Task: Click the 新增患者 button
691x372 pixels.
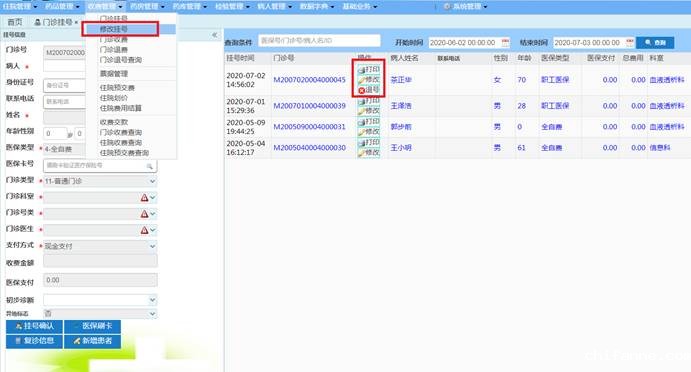Action: coord(93,341)
